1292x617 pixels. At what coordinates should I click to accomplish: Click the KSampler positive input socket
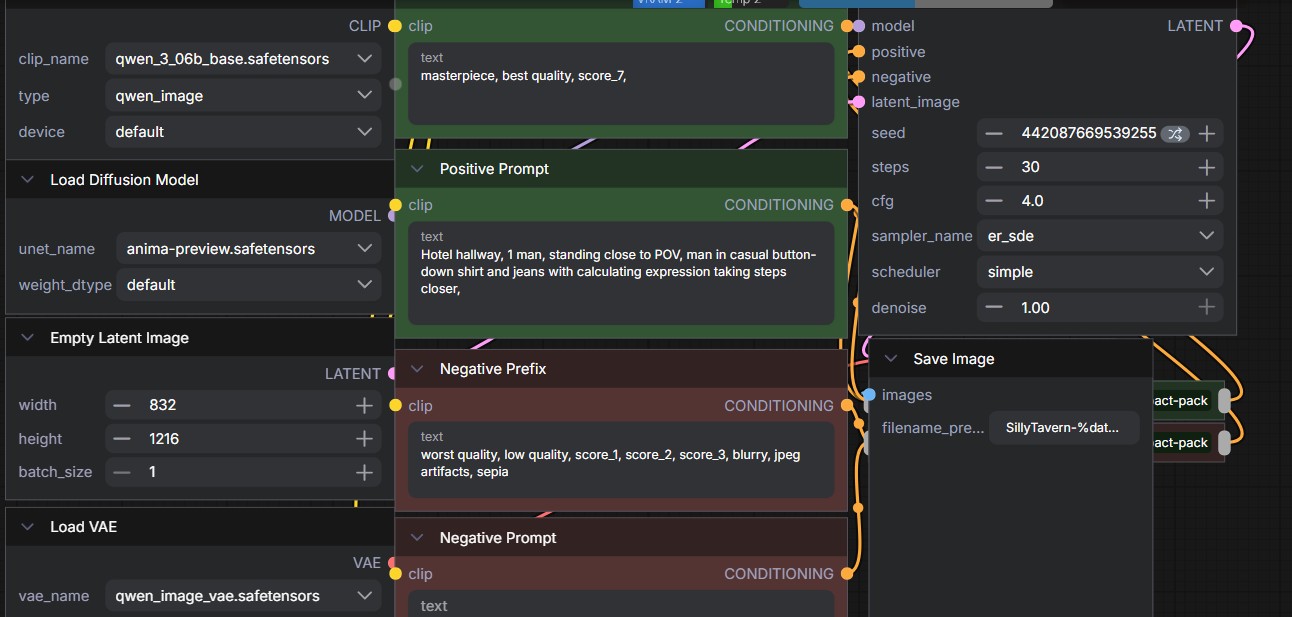coord(858,52)
